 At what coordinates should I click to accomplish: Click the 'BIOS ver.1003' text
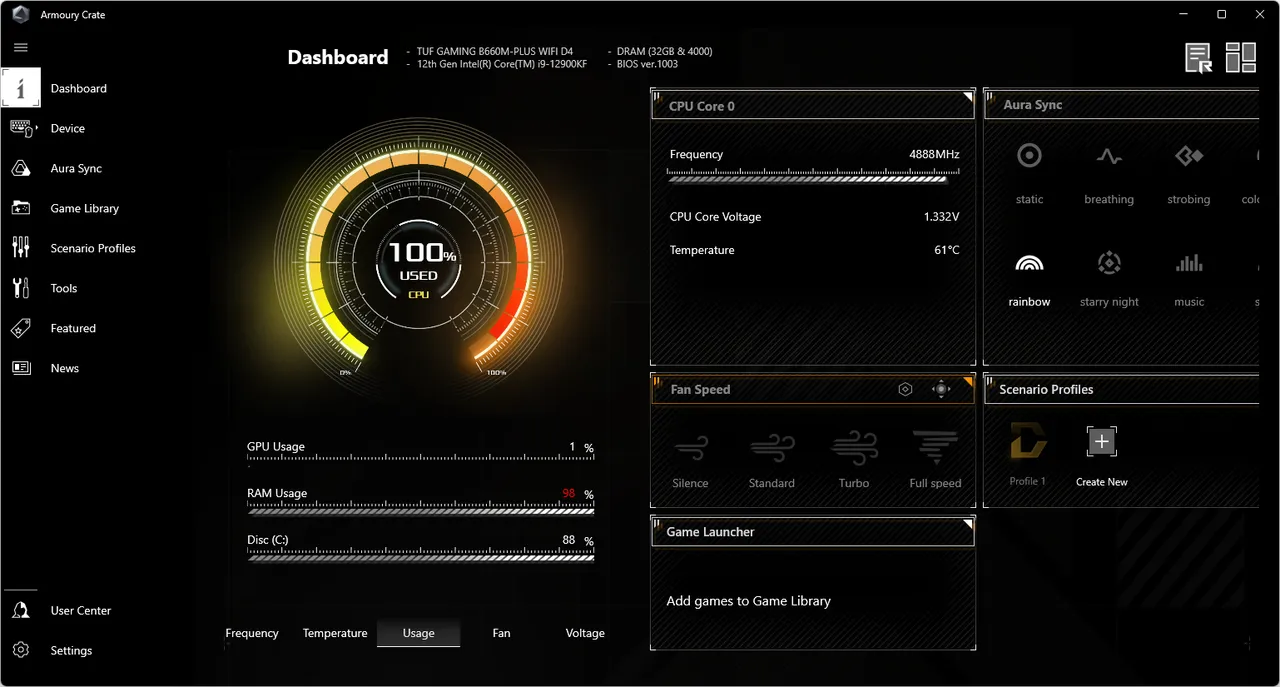[x=647, y=64]
